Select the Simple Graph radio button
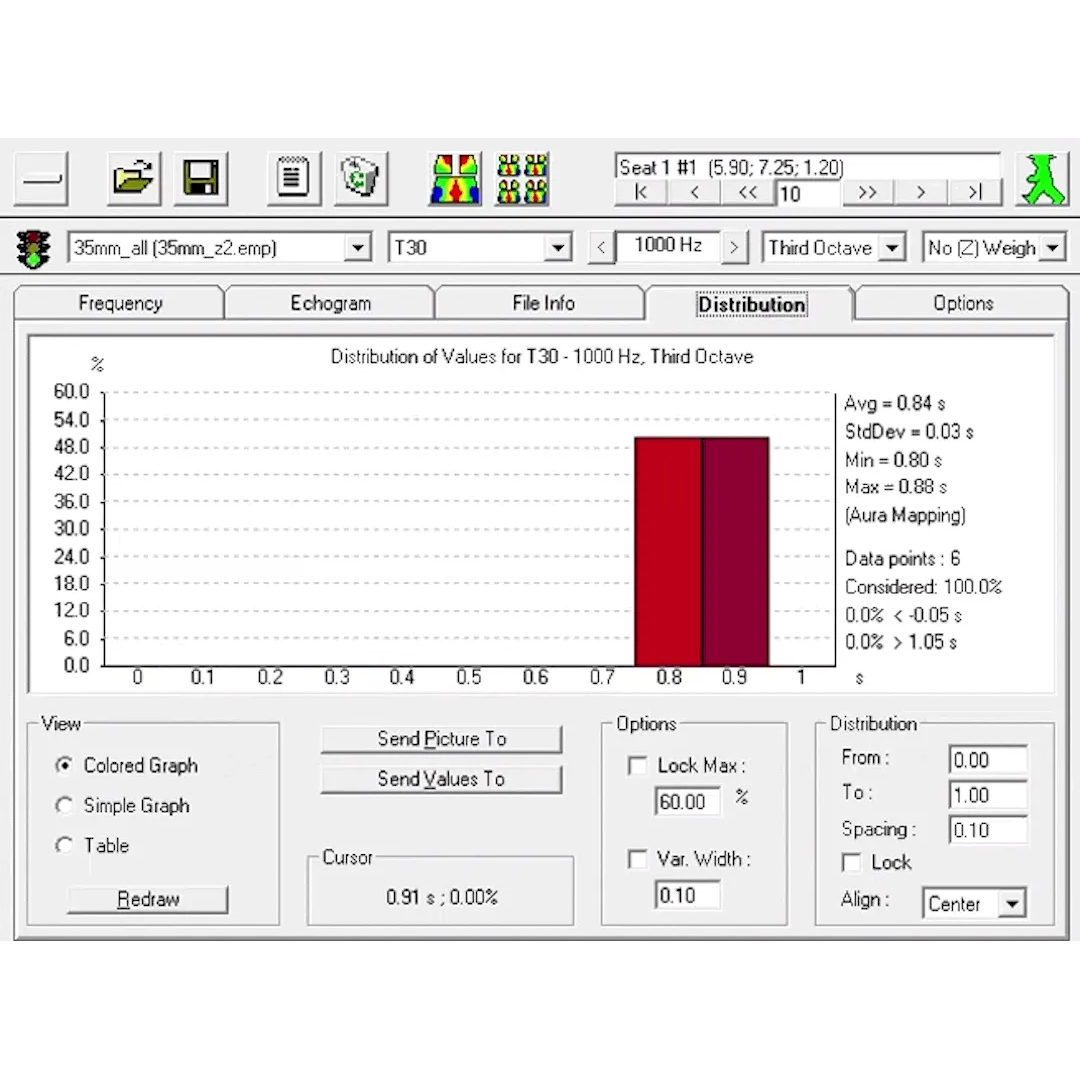Viewport: 1080px width, 1080px height. 66,805
